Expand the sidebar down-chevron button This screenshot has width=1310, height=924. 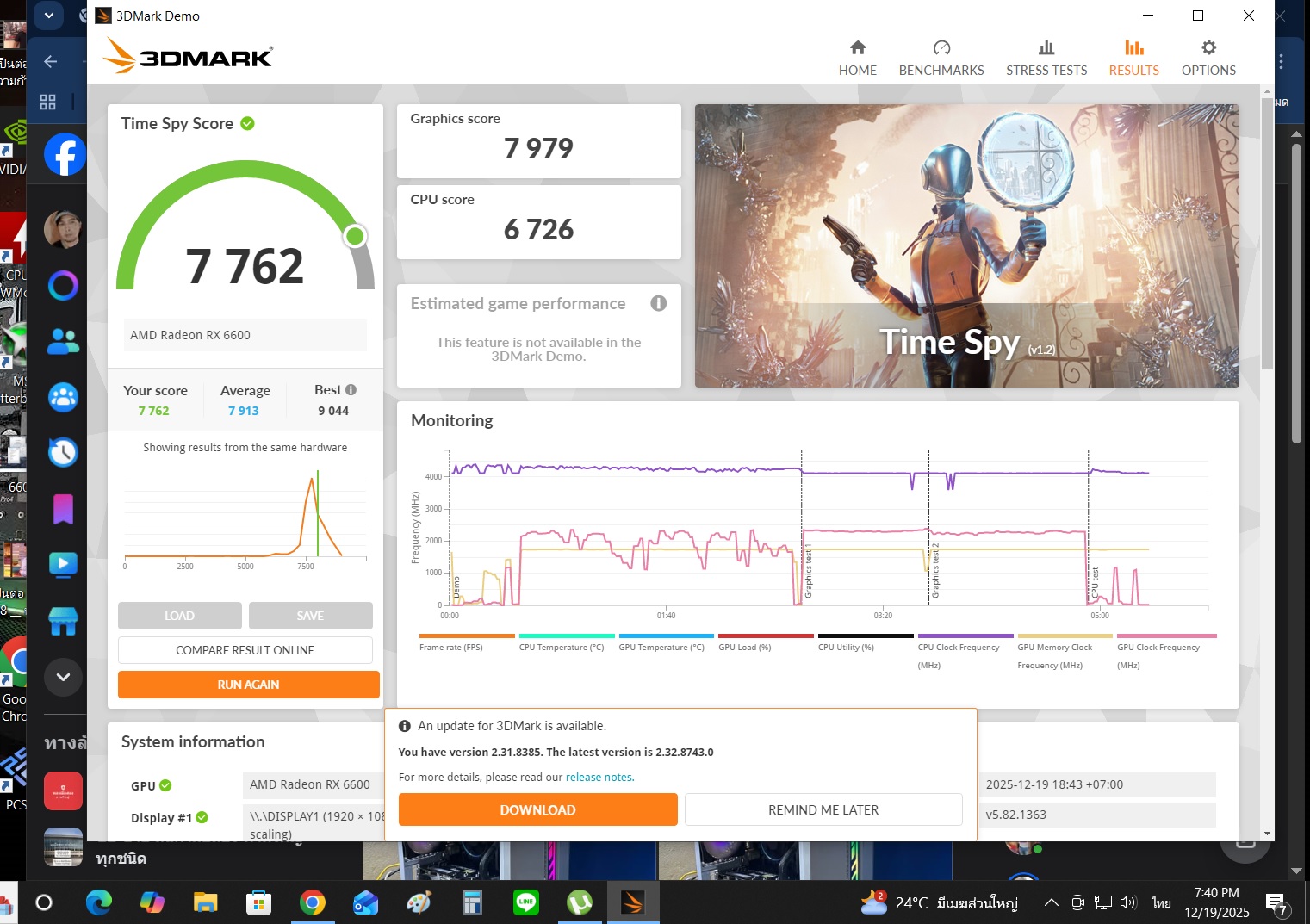[63, 677]
